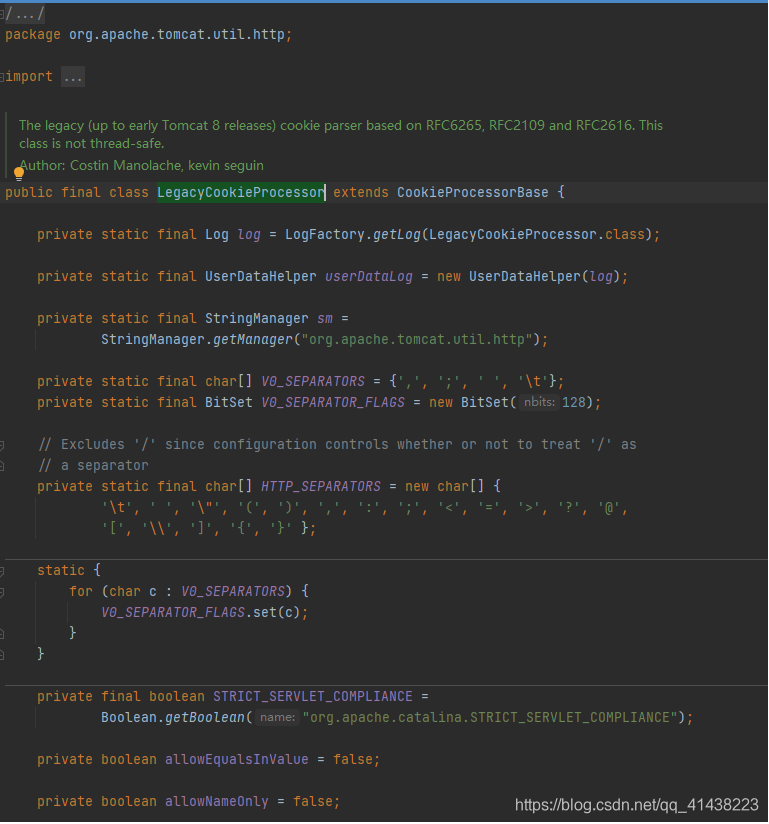This screenshot has height=824, width=769.
Task: Expand the collapsed import statements placeholder
Action: click(x=73, y=77)
